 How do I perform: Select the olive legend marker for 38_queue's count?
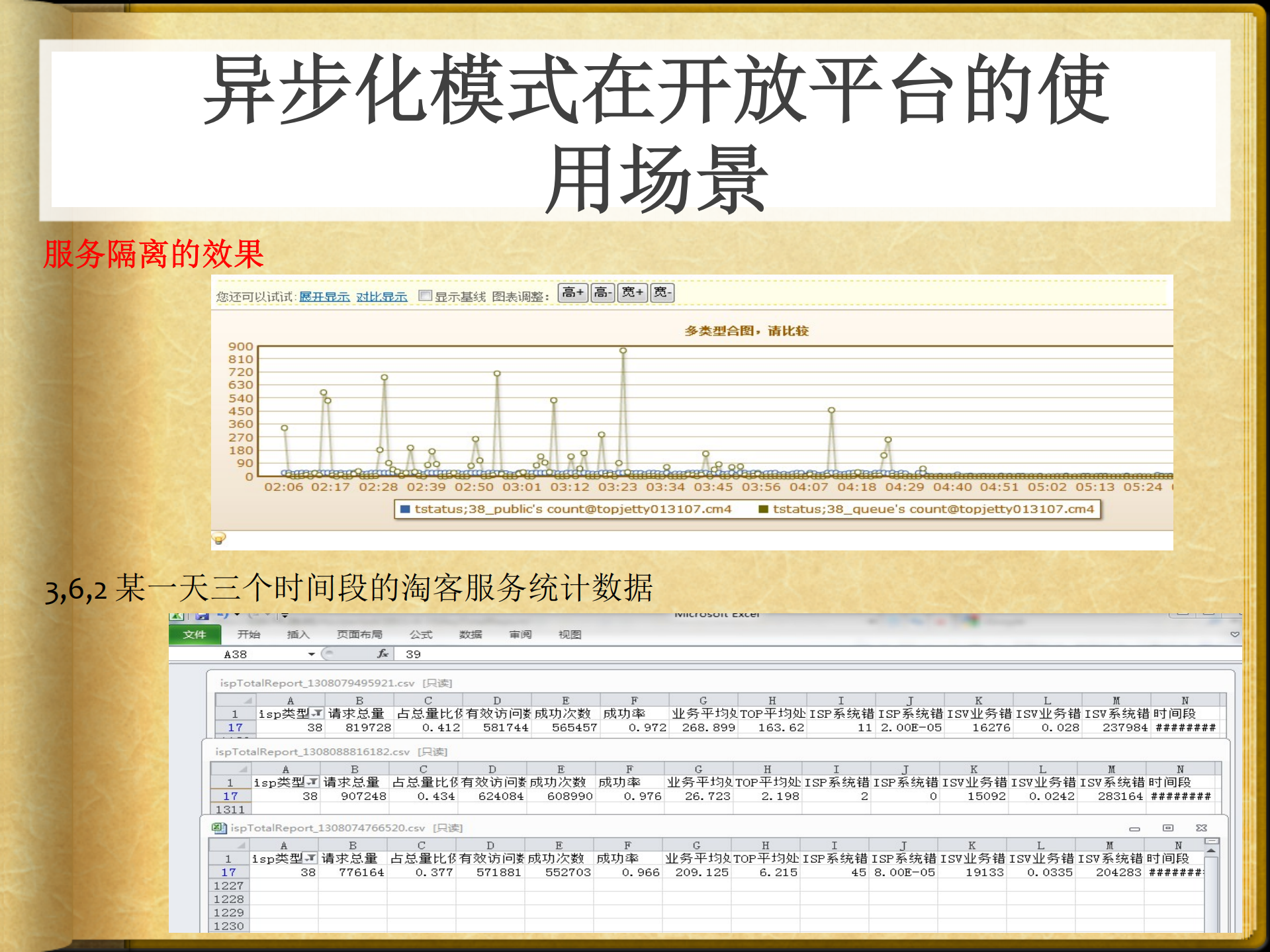point(764,510)
